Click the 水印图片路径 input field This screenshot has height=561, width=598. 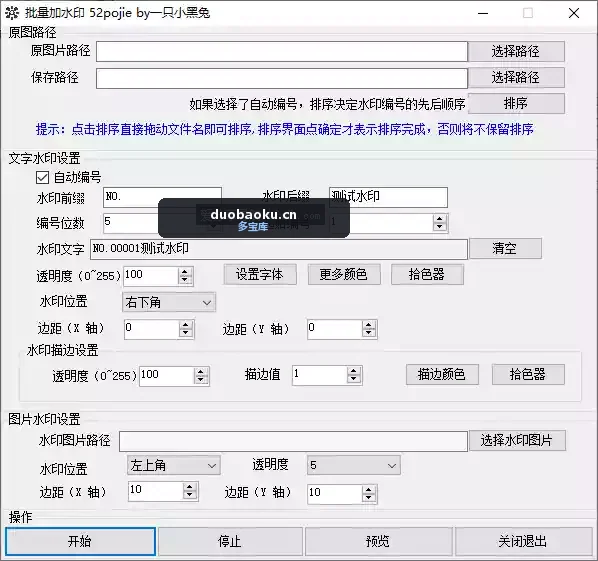click(x=293, y=441)
